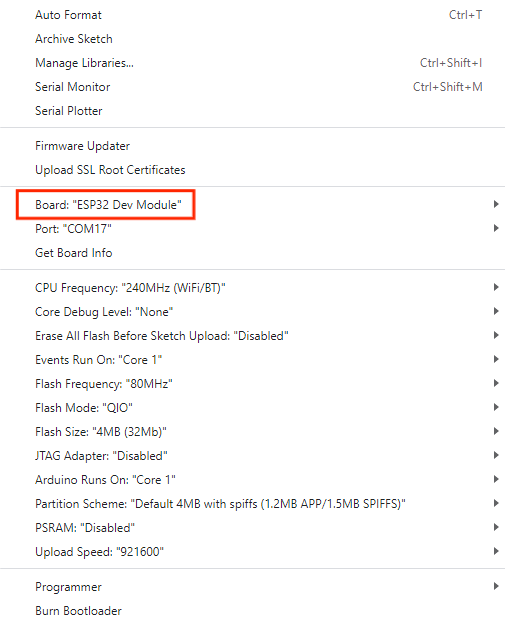Open Core Debug Level options

253,312
